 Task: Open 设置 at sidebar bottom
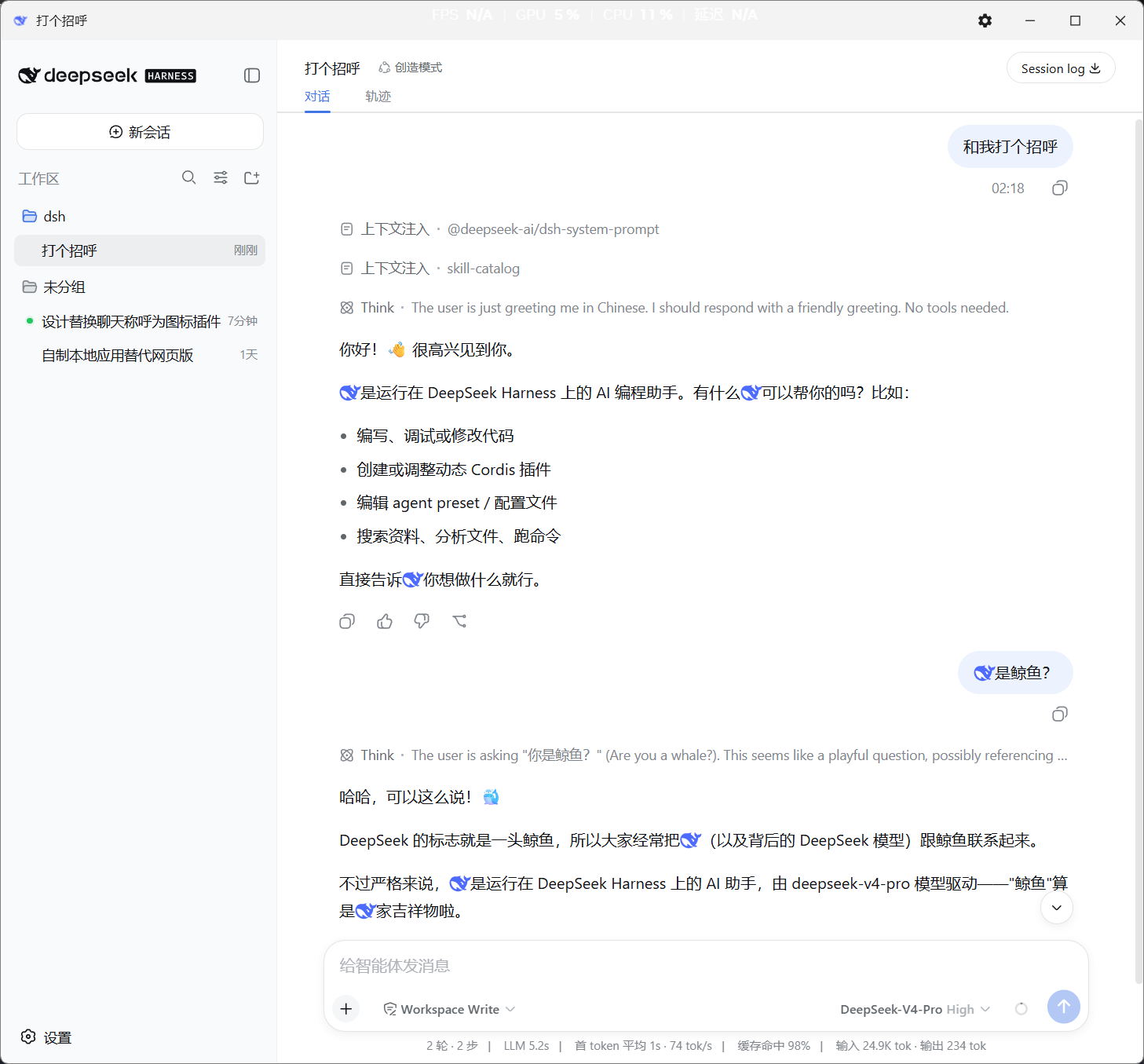click(x=46, y=1037)
